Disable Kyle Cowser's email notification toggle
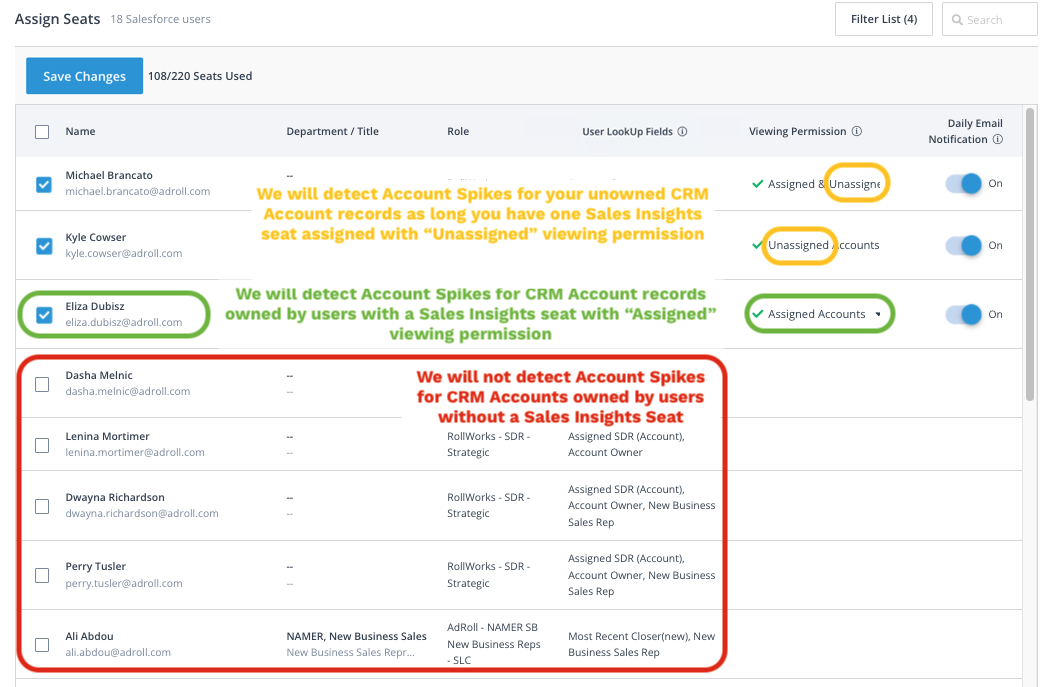 click(x=964, y=246)
